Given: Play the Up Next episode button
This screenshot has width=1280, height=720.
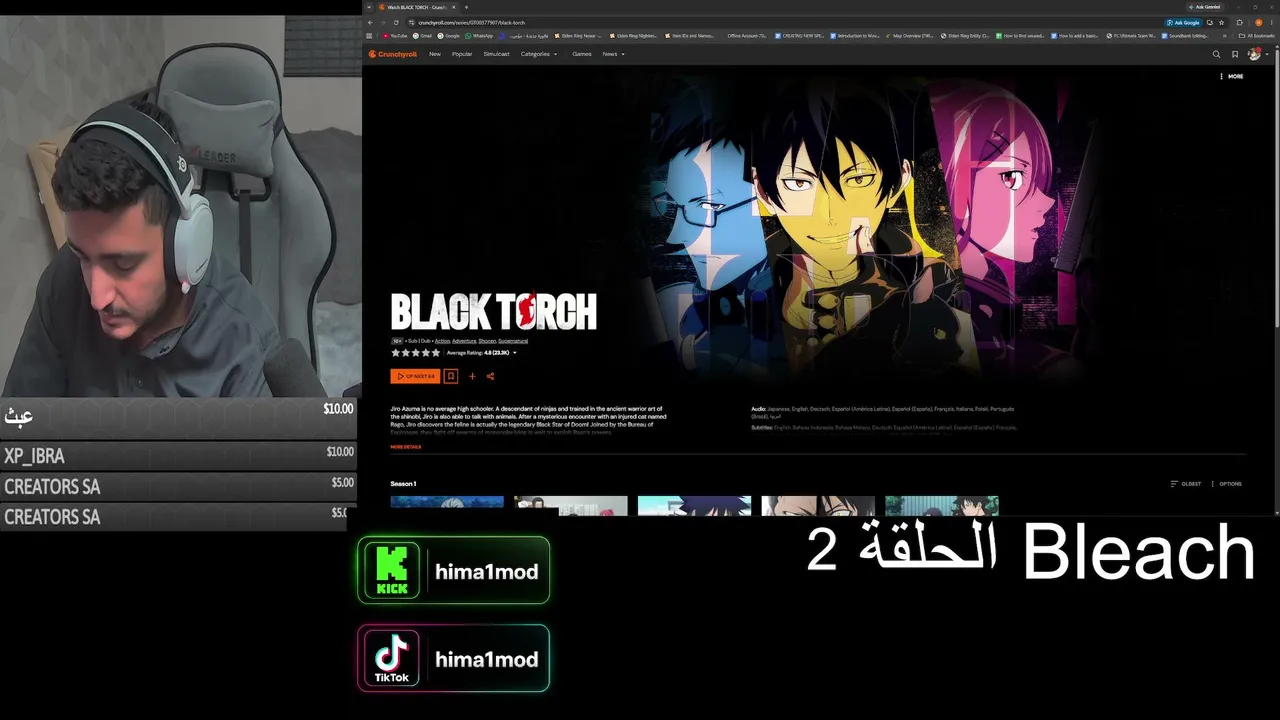Looking at the screenshot, I should (x=415, y=376).
